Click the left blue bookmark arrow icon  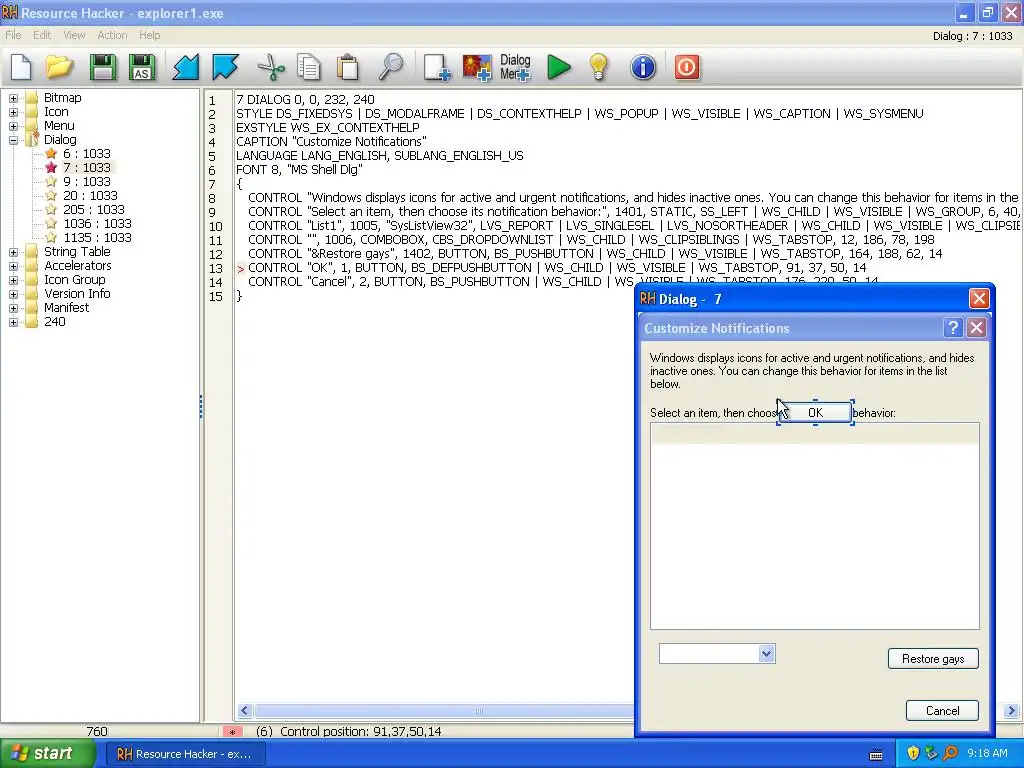coord(185,67)
